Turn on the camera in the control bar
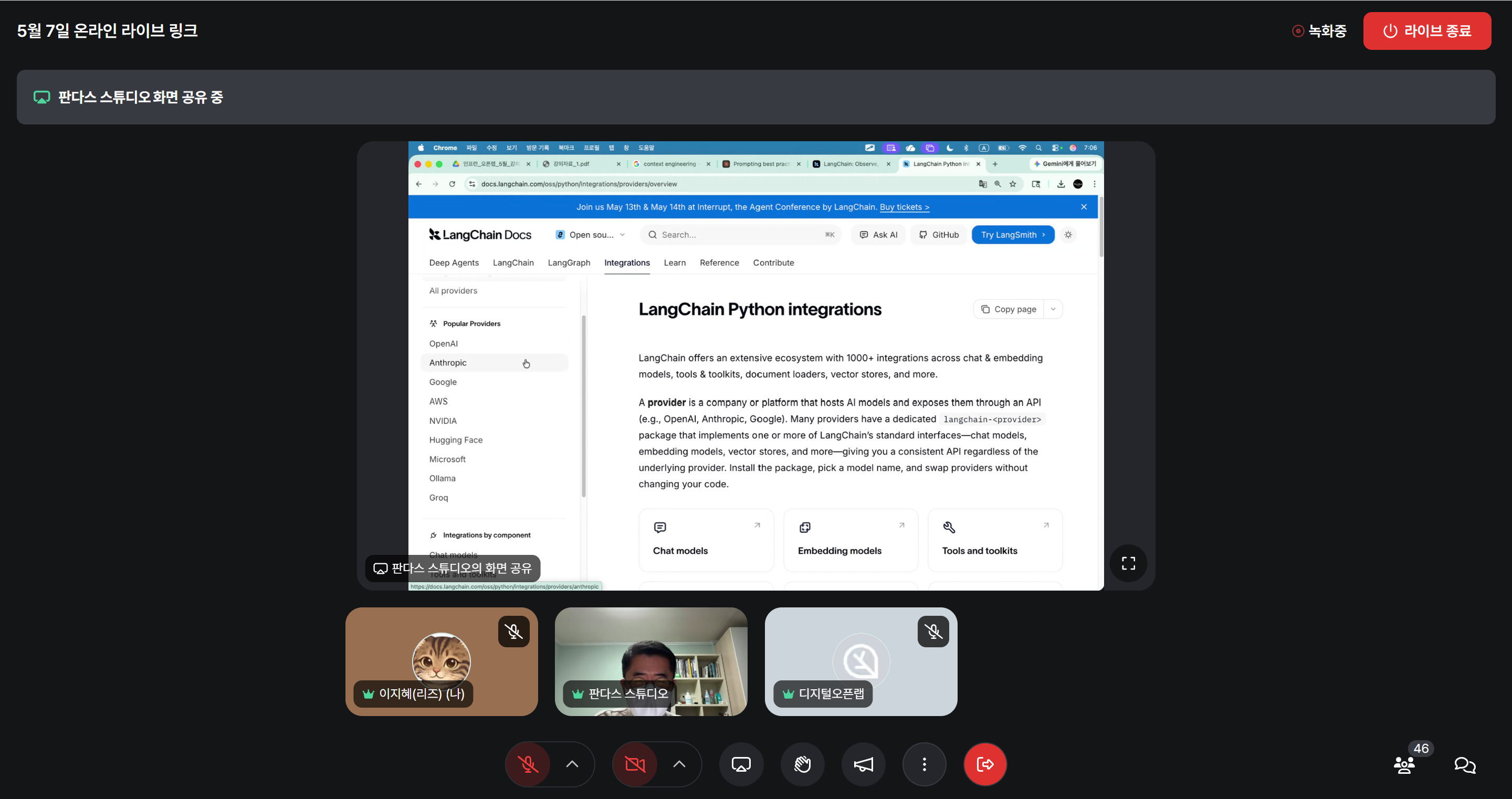The height and width of the screenshot is (799, 1512). point(635,764)
